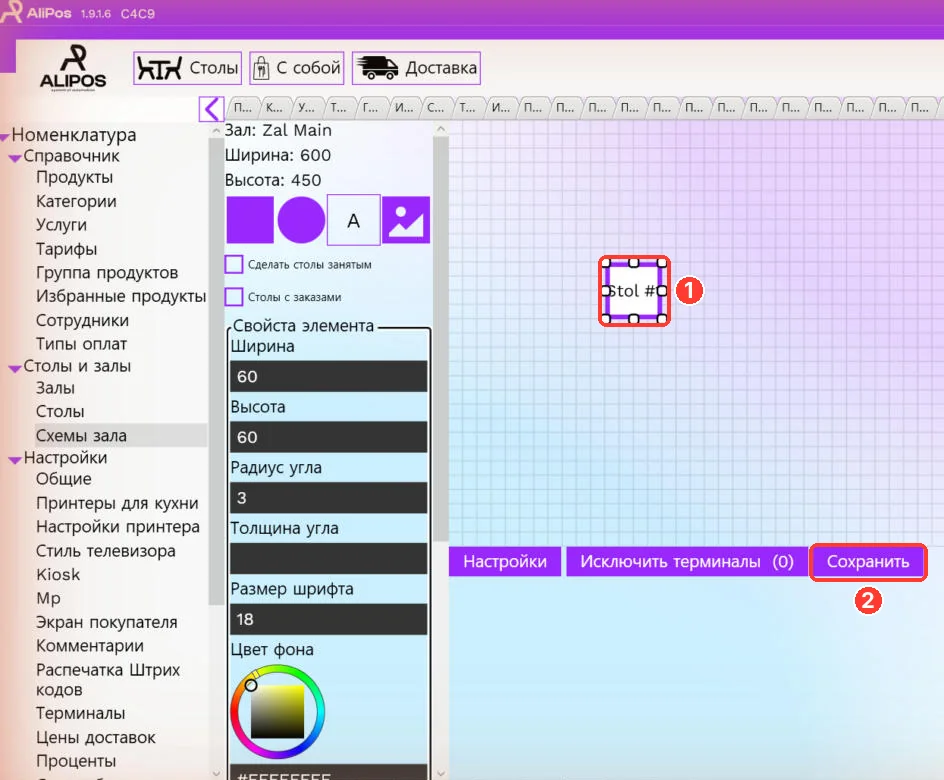944x780 pixels.
Task: Open the С собой takeaway mode
Action: click(x=297, y=68)
